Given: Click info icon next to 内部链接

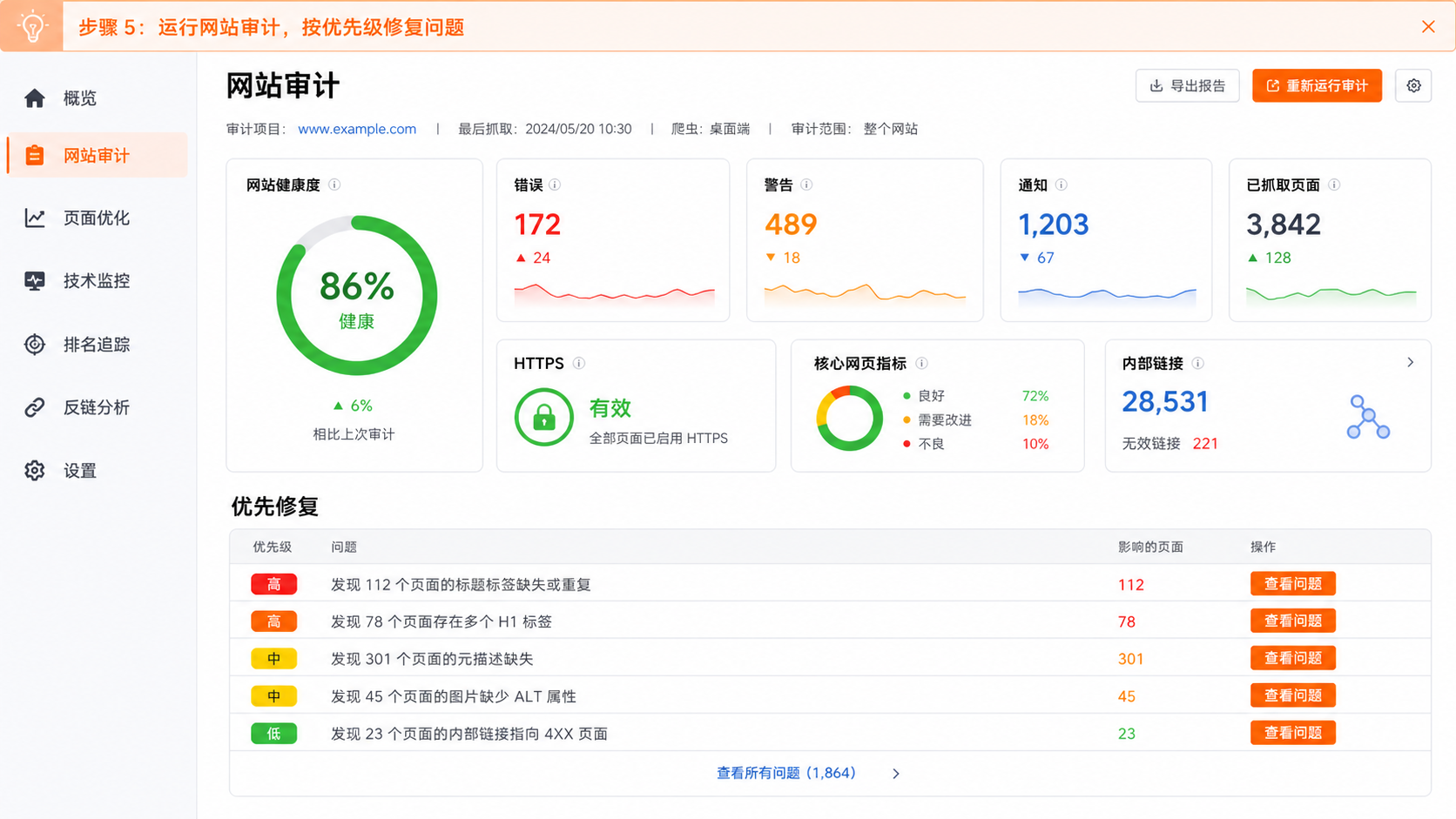Looking at the screenshot, I should click(x=1197, y=363).
